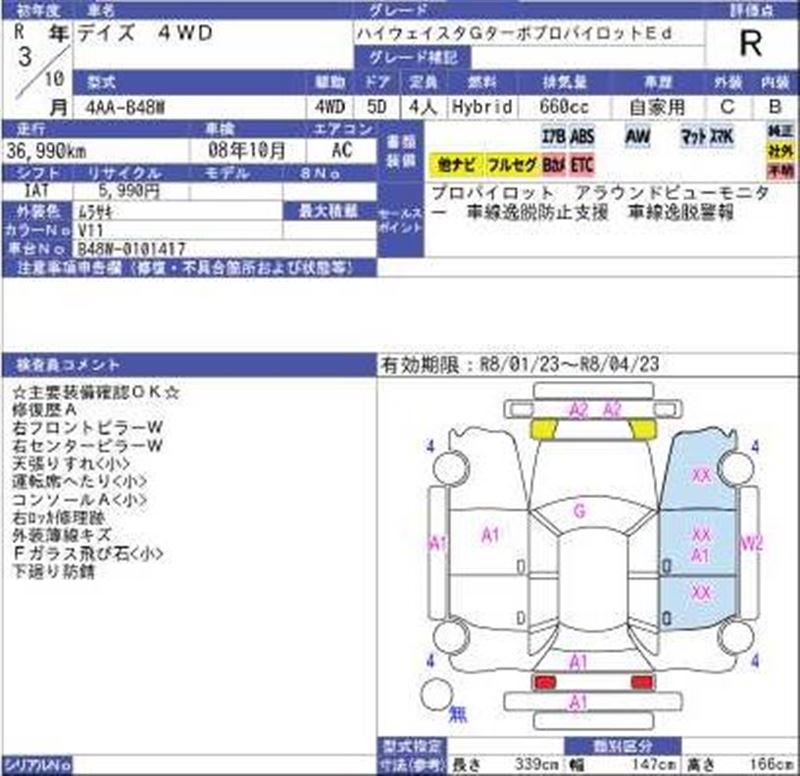Screen dimensions: 800x776
Task: Select the 5,990円 recycle fee
Action: (x=129, y=191)
